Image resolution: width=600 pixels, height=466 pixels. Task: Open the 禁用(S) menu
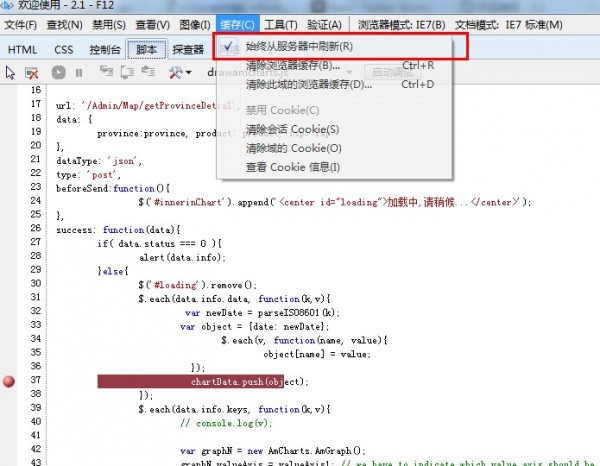click(x=109, y=25)
